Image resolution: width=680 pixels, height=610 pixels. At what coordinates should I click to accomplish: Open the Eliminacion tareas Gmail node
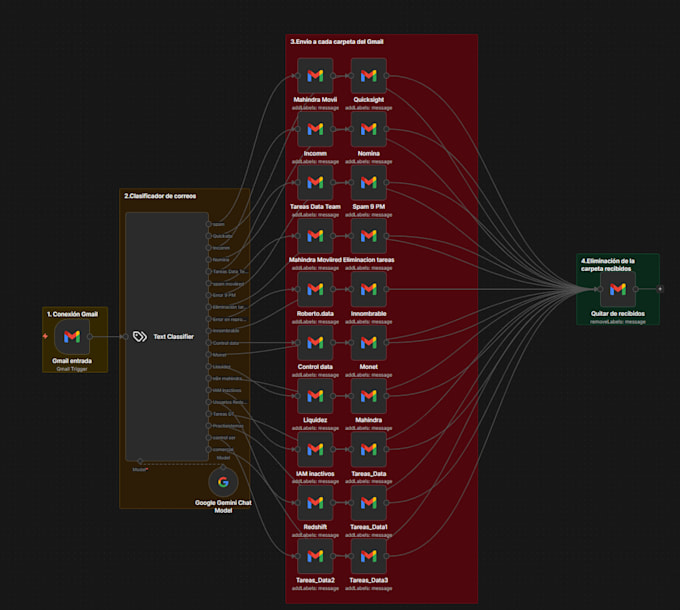(x=369, y=236)
